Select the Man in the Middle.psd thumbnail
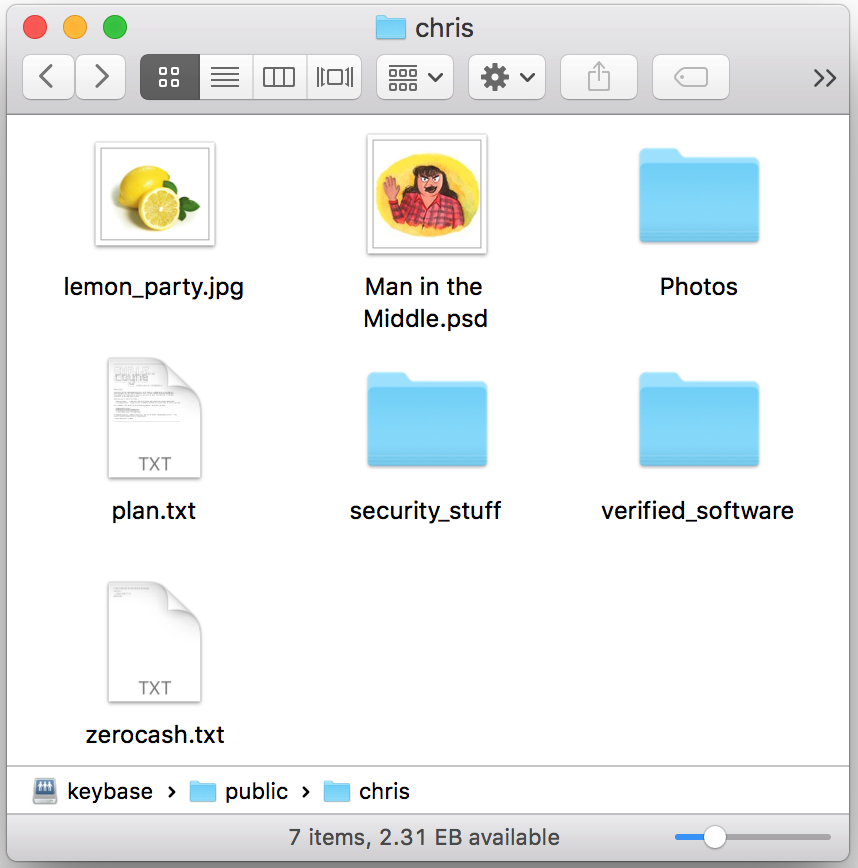This screenshot has width=858, height=868. (x=427, y=194)
